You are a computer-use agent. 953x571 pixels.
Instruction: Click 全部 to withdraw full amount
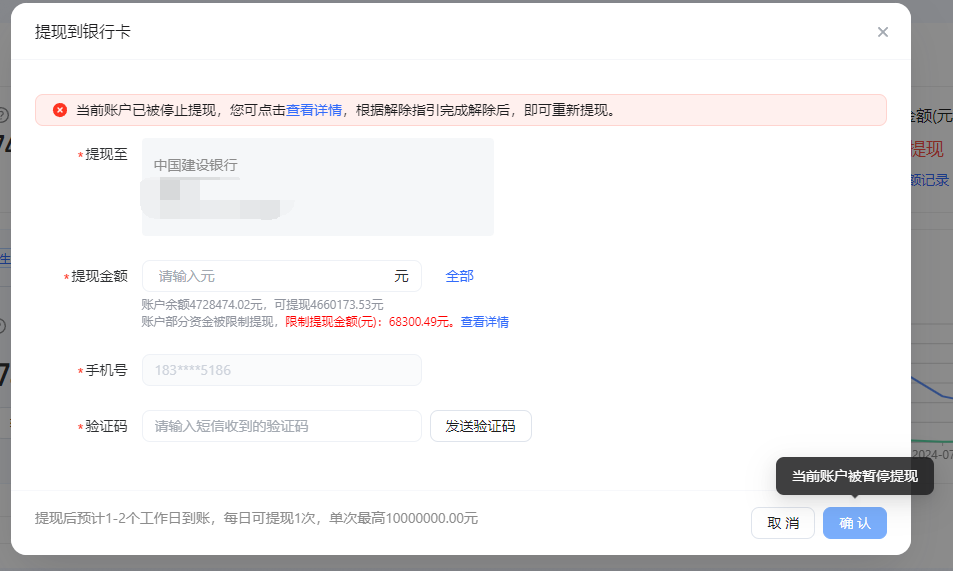[459, 276]
